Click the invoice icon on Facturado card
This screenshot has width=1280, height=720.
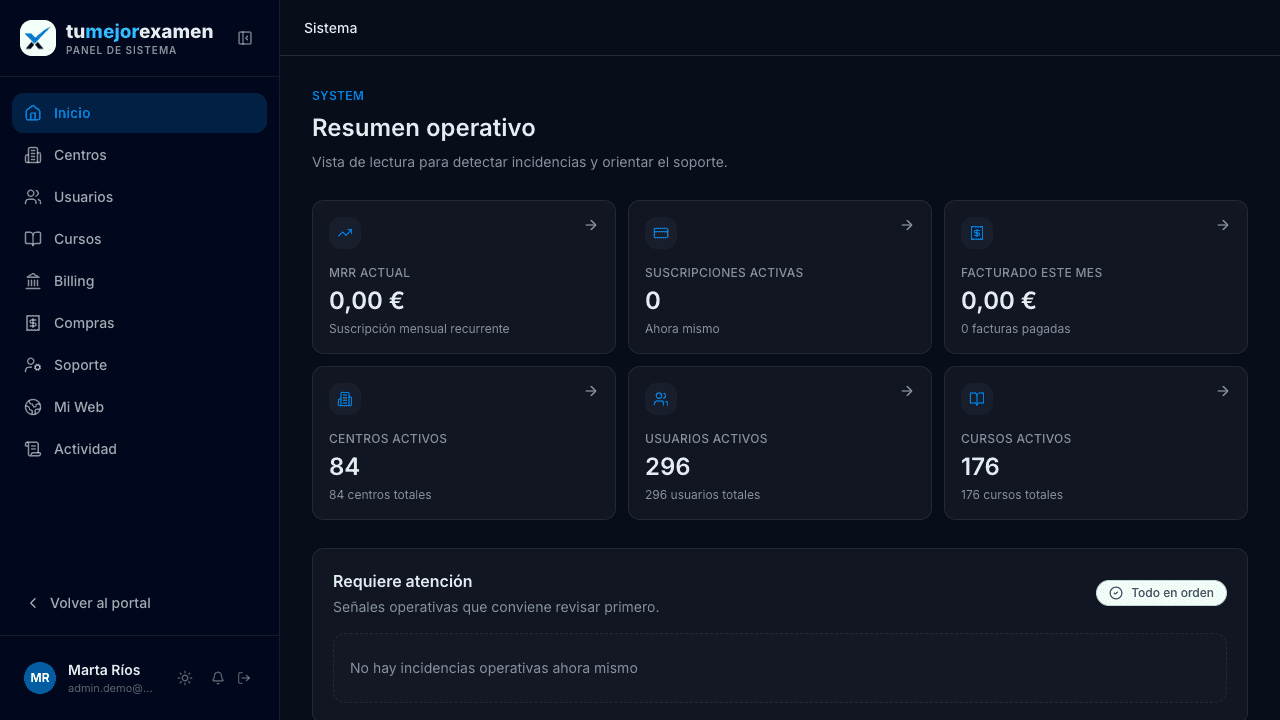pyautogui.click(x=977, y=233)
